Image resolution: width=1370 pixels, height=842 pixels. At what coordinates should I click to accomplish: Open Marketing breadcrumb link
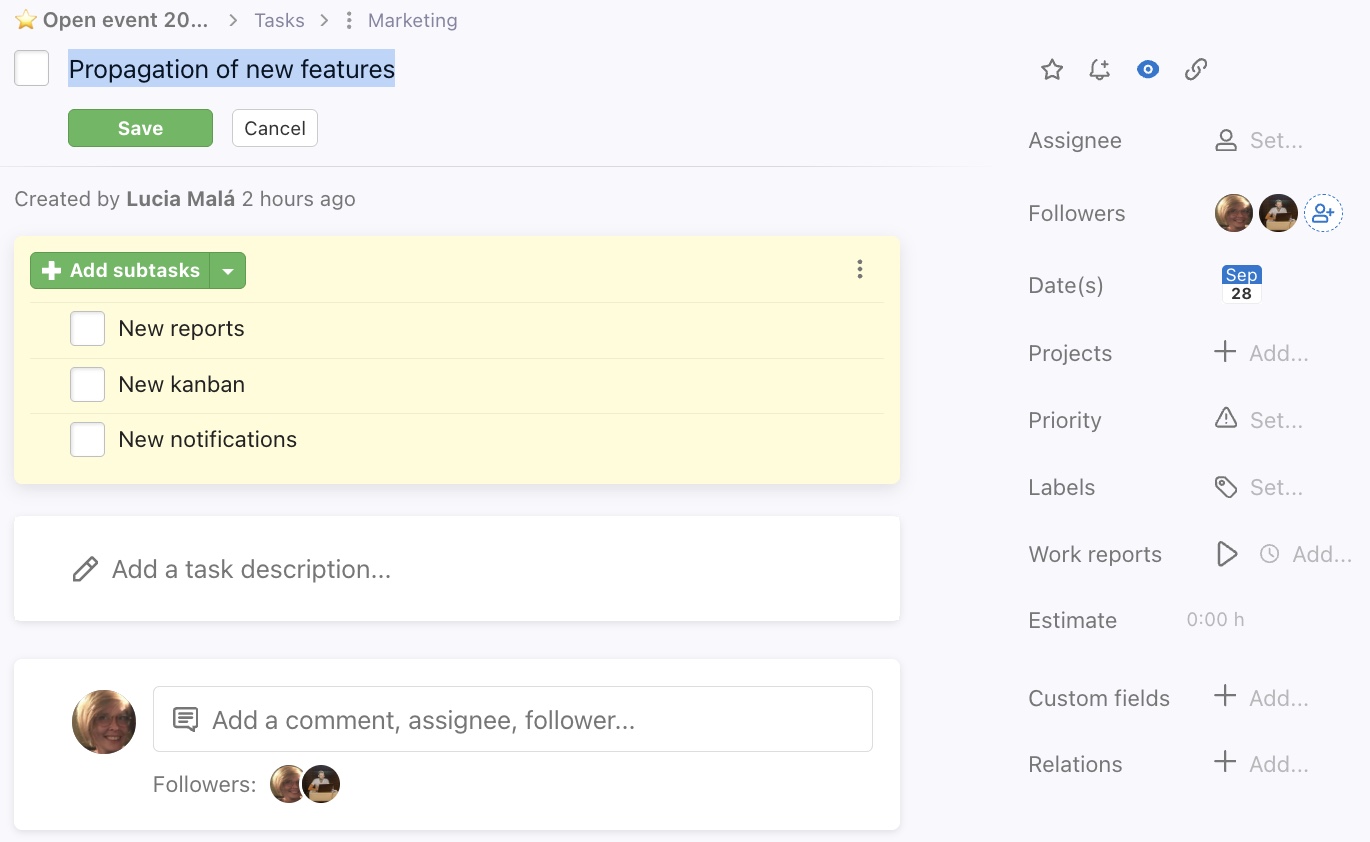[x=413, y=20]
